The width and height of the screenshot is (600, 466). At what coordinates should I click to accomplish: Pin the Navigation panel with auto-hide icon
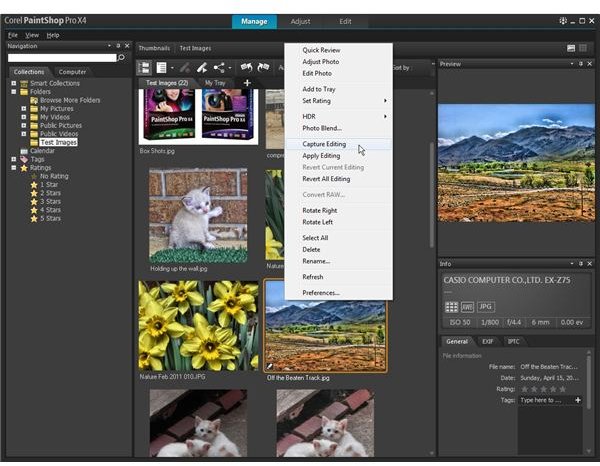coord(118,46)
